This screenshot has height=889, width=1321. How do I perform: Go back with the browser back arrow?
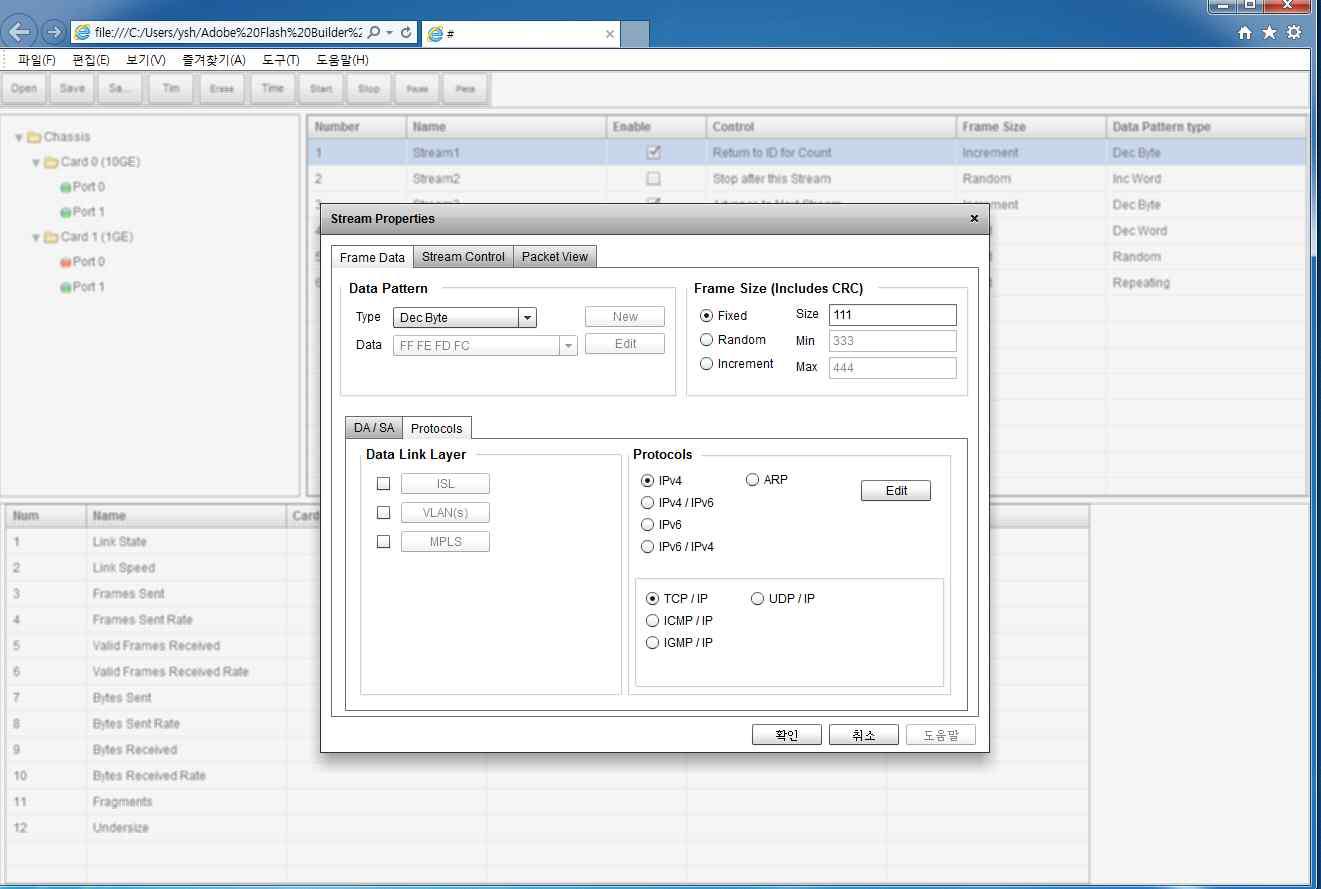(x=20, y=31)
